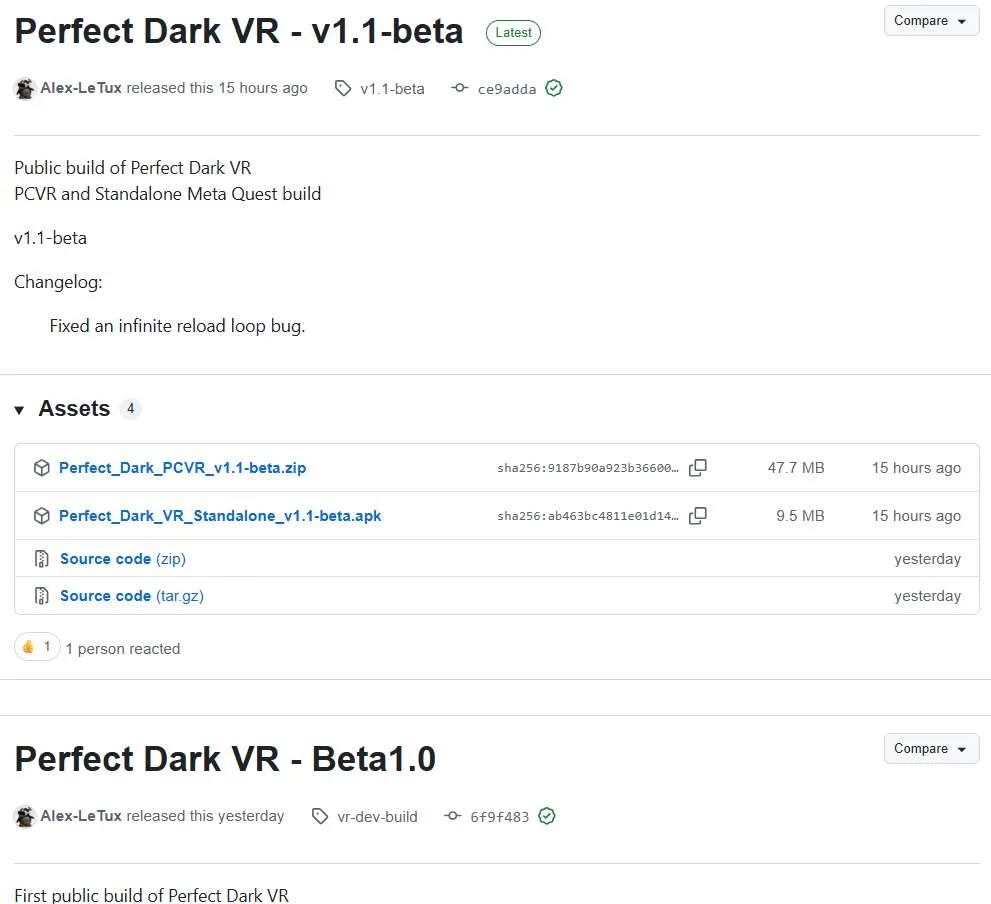991x904 pixels.
Task: Copy SHA256 hash of PCVR zip file
Action: [698, 468]
